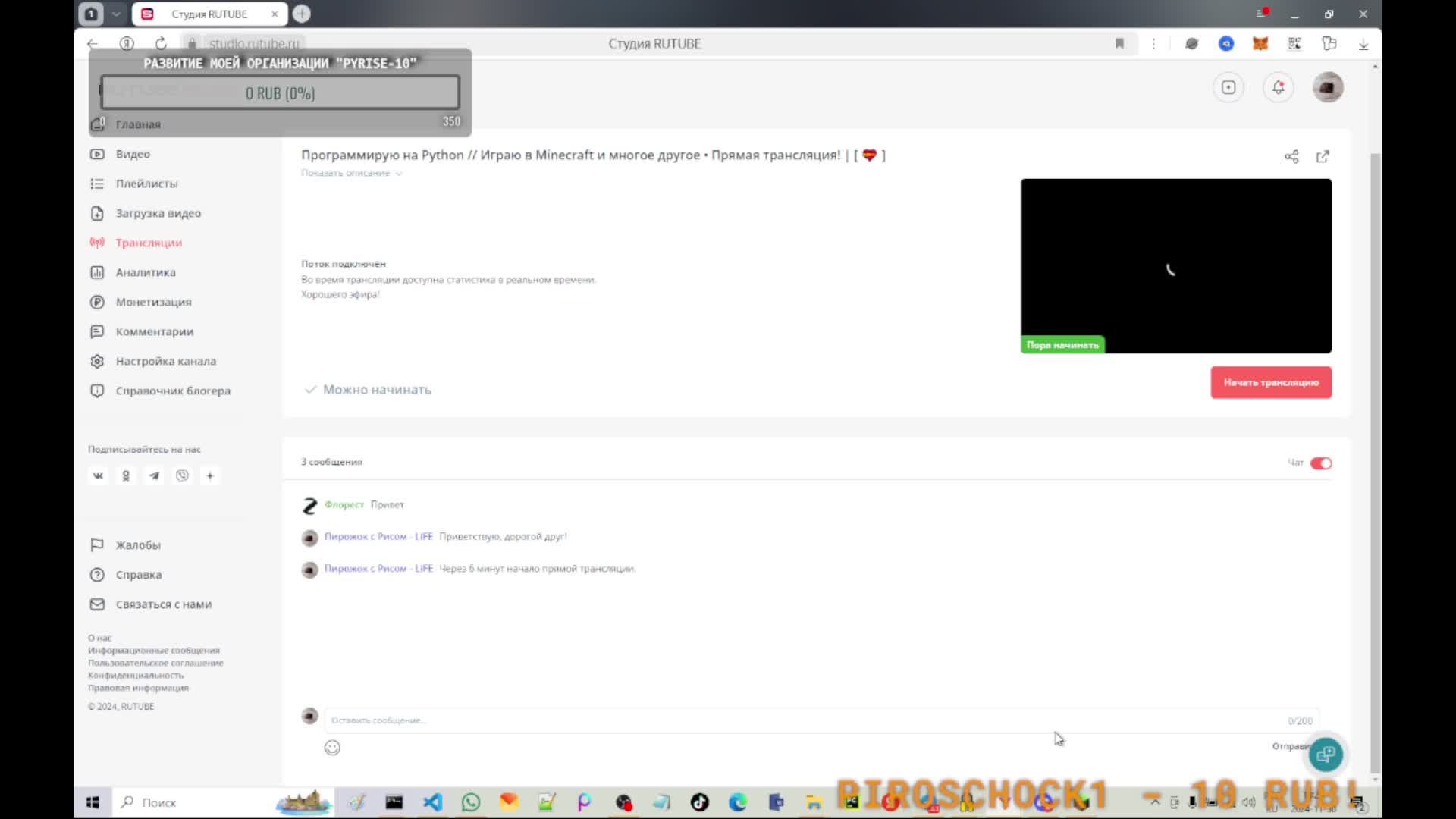The height and width of the screenshot is (819, 1456).
Task: Open user avatar account menu
Action: 1328,87
